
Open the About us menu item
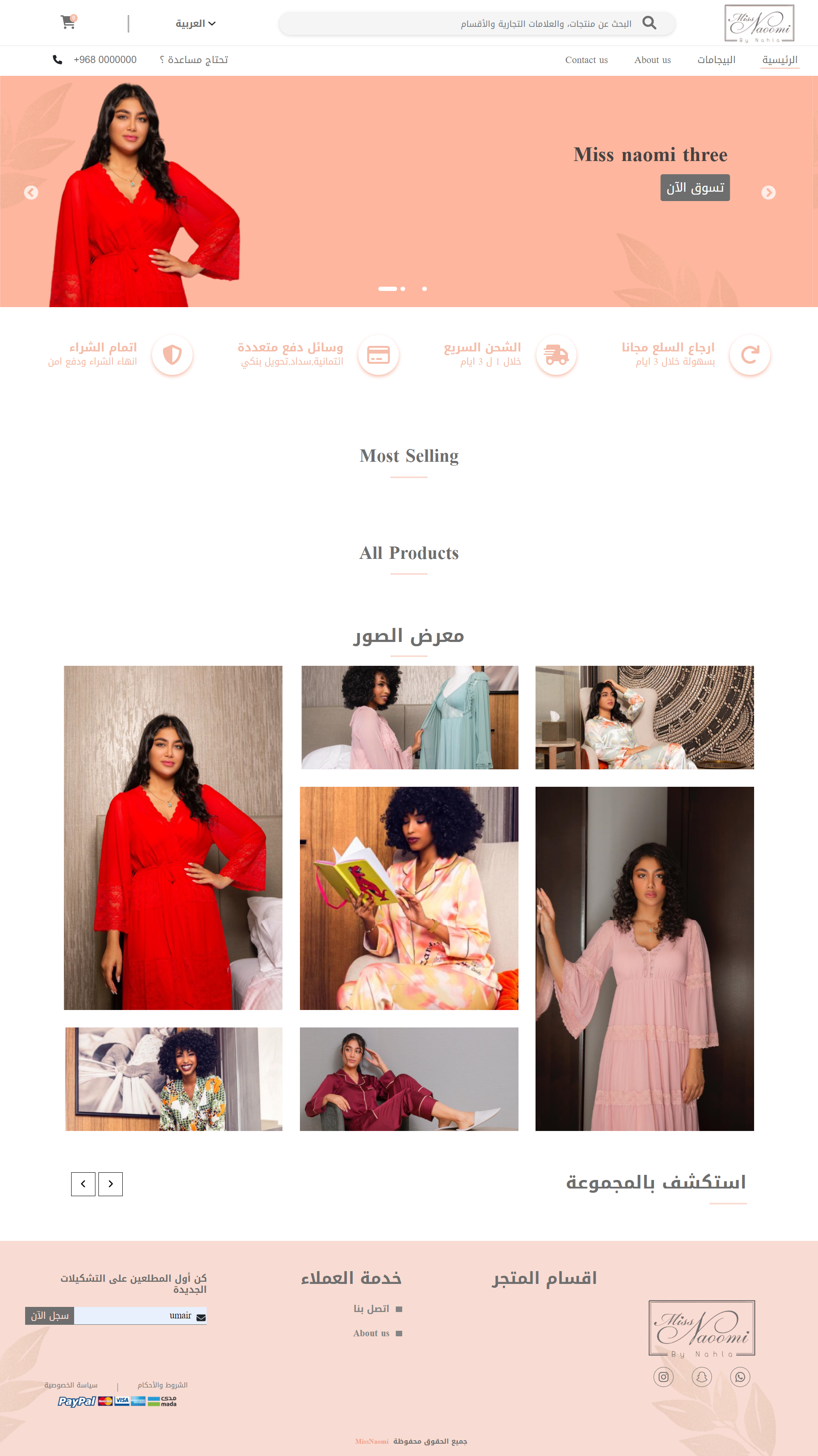point(652,60)
